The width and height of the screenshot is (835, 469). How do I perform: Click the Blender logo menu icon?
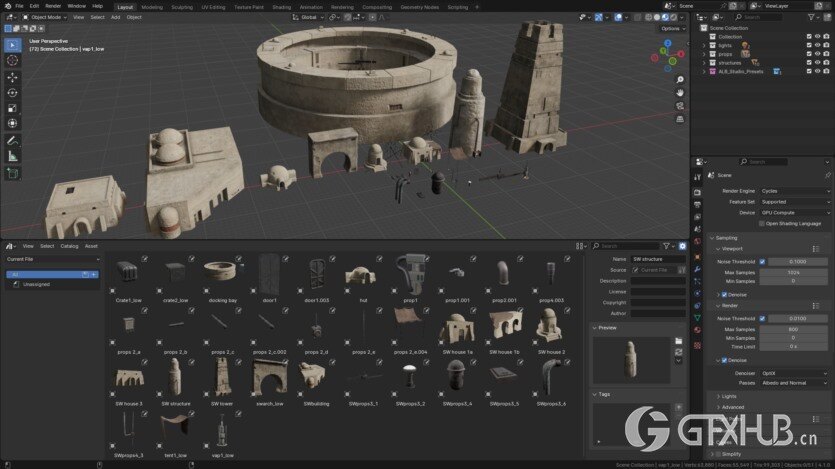[7, 6]
